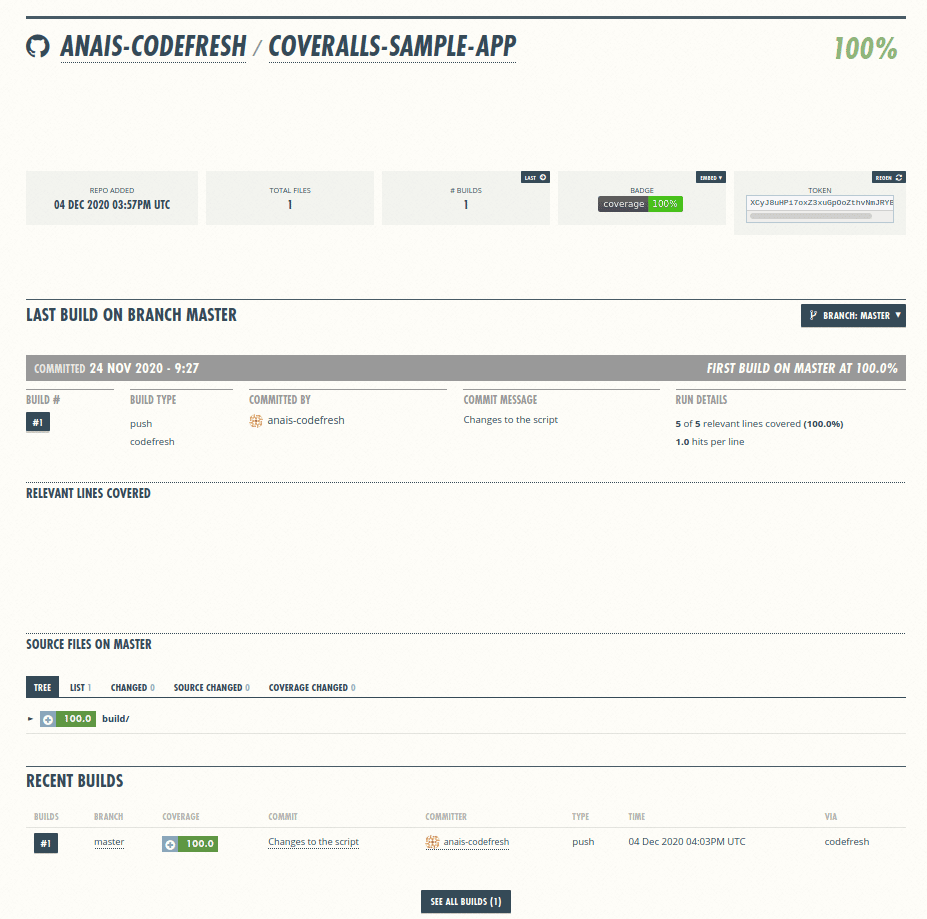Click the coverage 100% badge image
Screen dimensions: 927x919
(x=641, y=203)
